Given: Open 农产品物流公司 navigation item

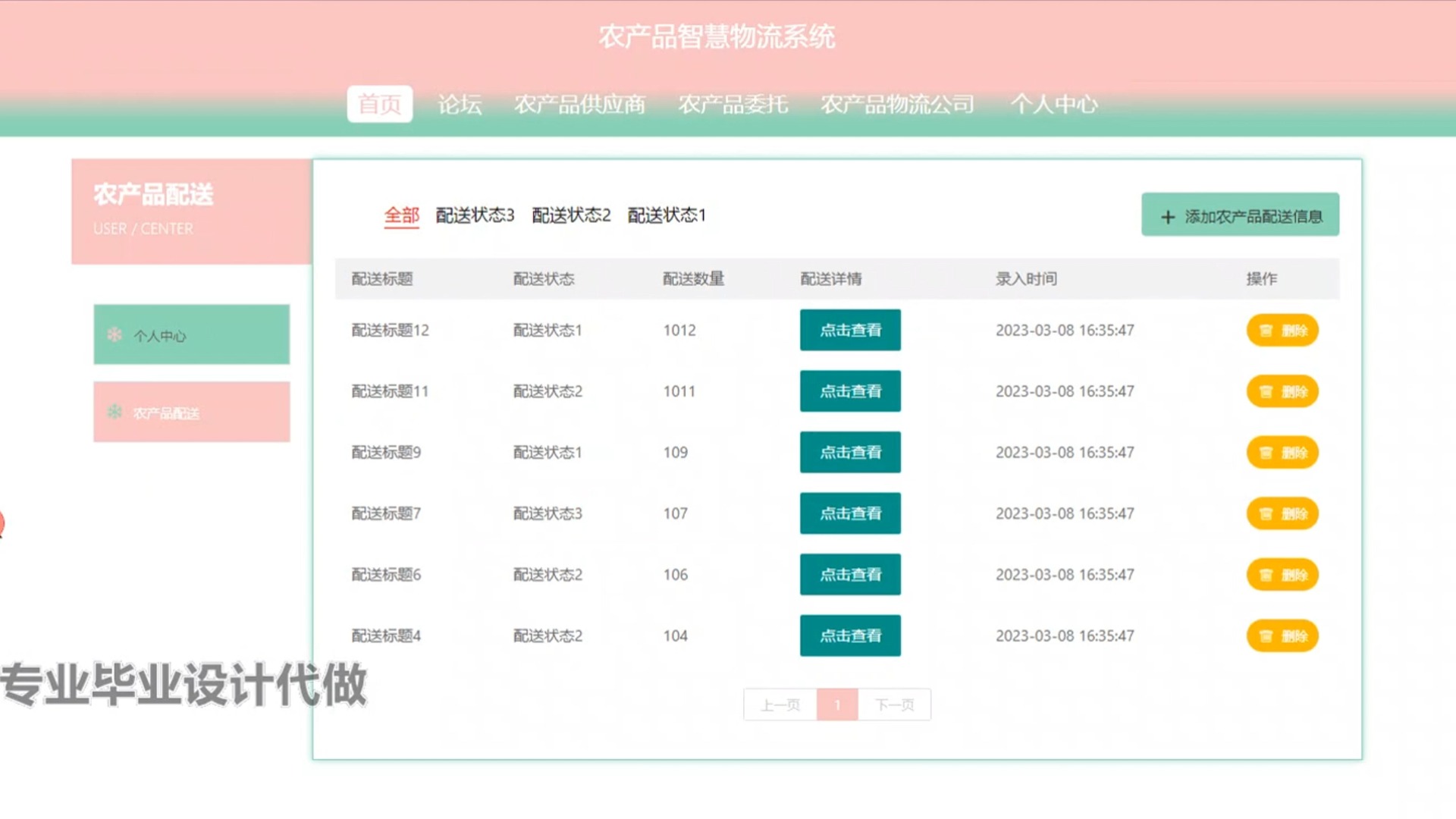Looking at the screenshot, I should click(x=898, y=104).
